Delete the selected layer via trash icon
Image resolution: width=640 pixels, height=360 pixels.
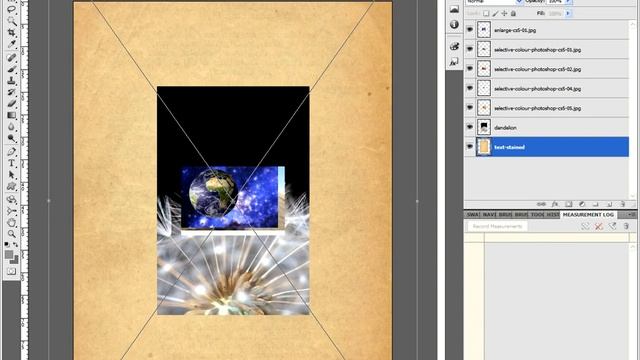tap(622, 204)
